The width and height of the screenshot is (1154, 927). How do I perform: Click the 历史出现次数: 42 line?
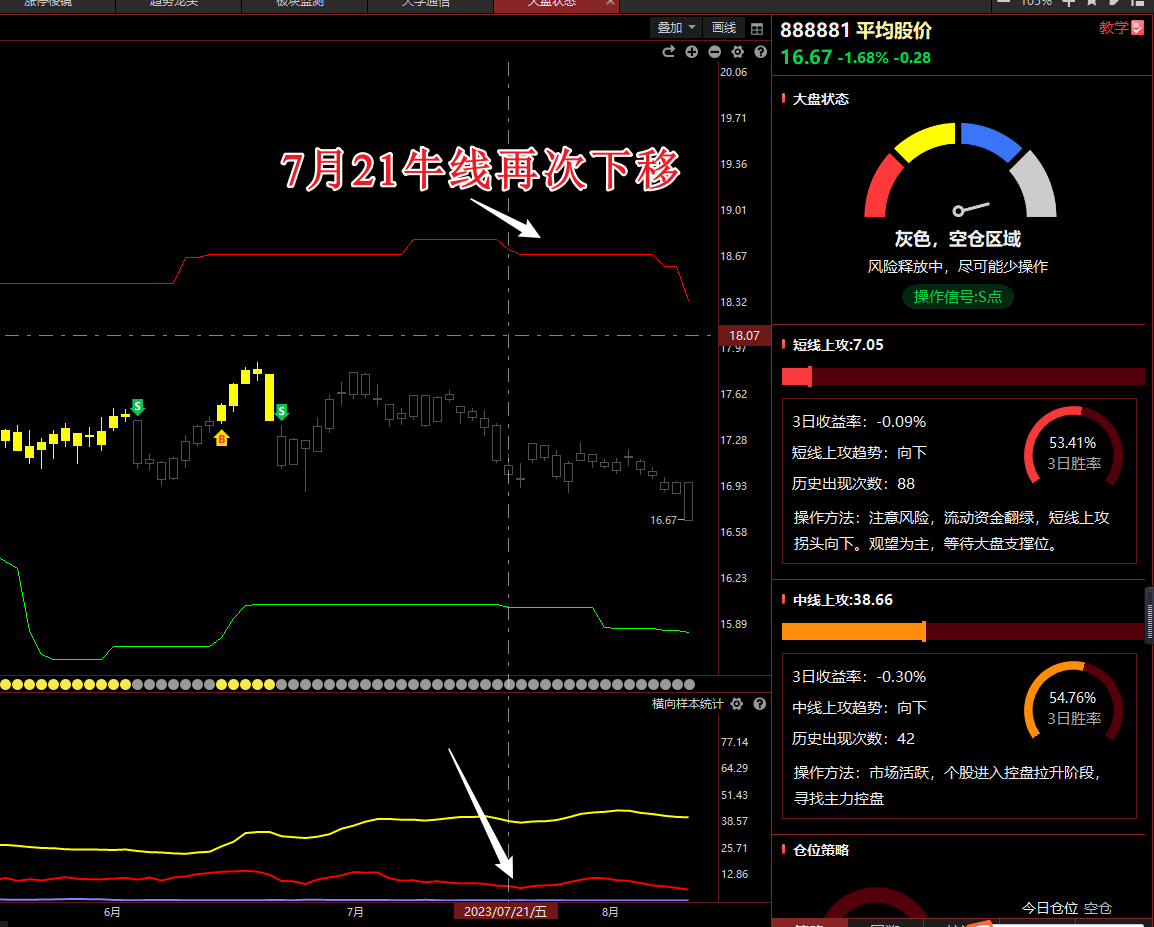pos(853,738)
